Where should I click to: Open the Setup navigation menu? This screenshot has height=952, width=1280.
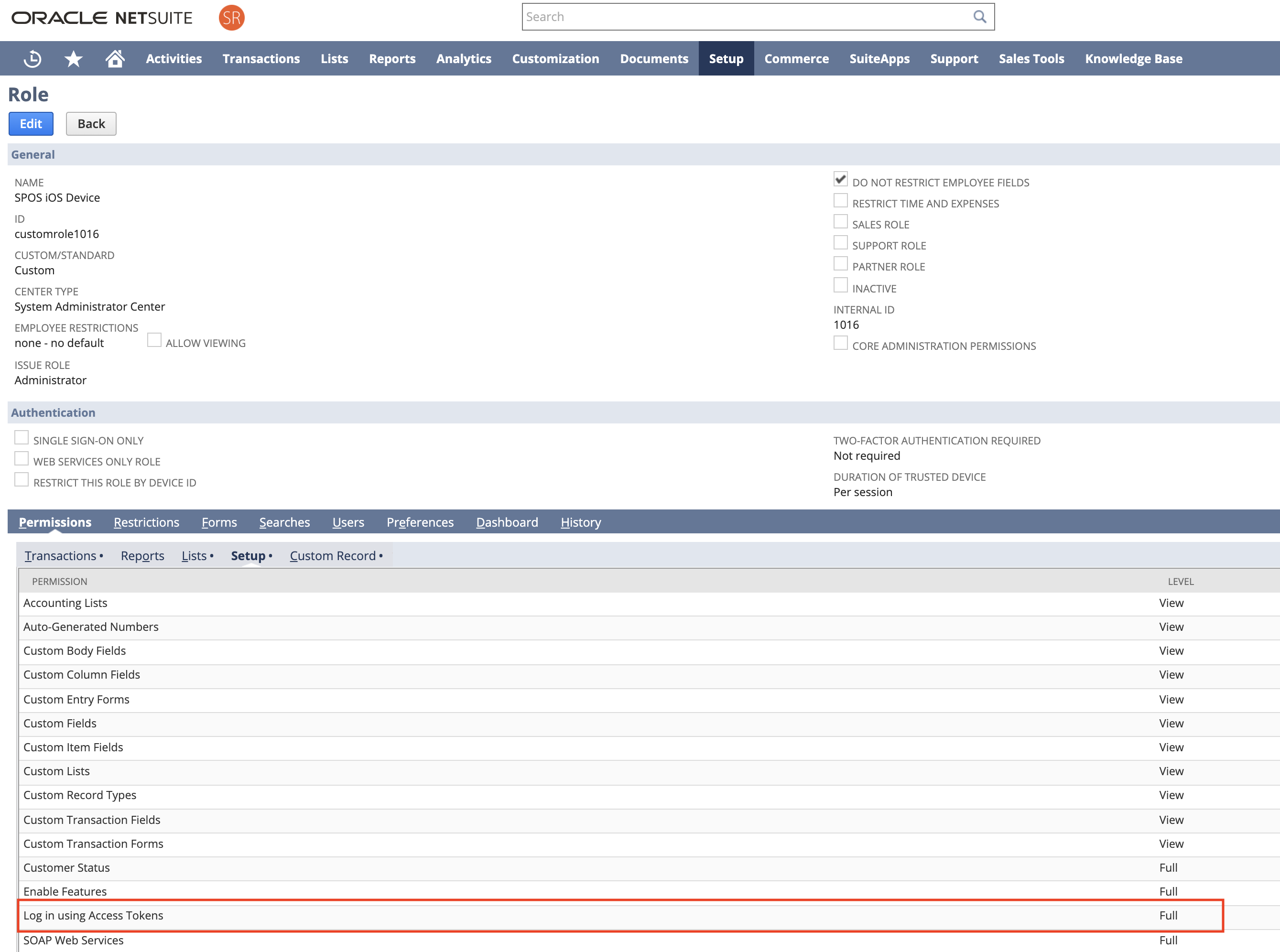pyautogui.click(x=726, y=59)
